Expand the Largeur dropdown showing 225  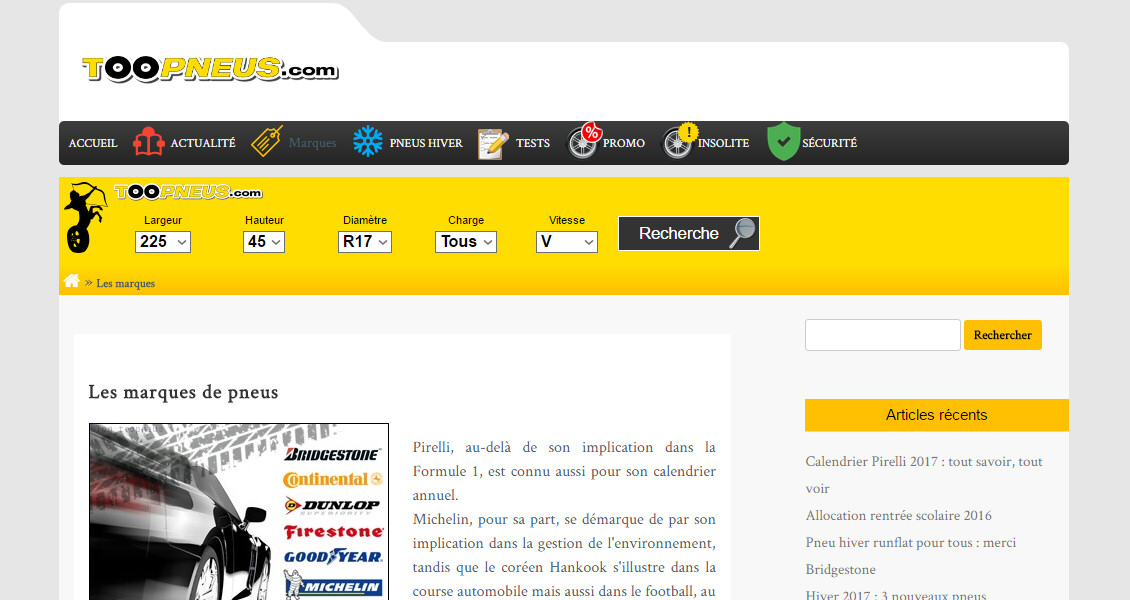point(163,242)
